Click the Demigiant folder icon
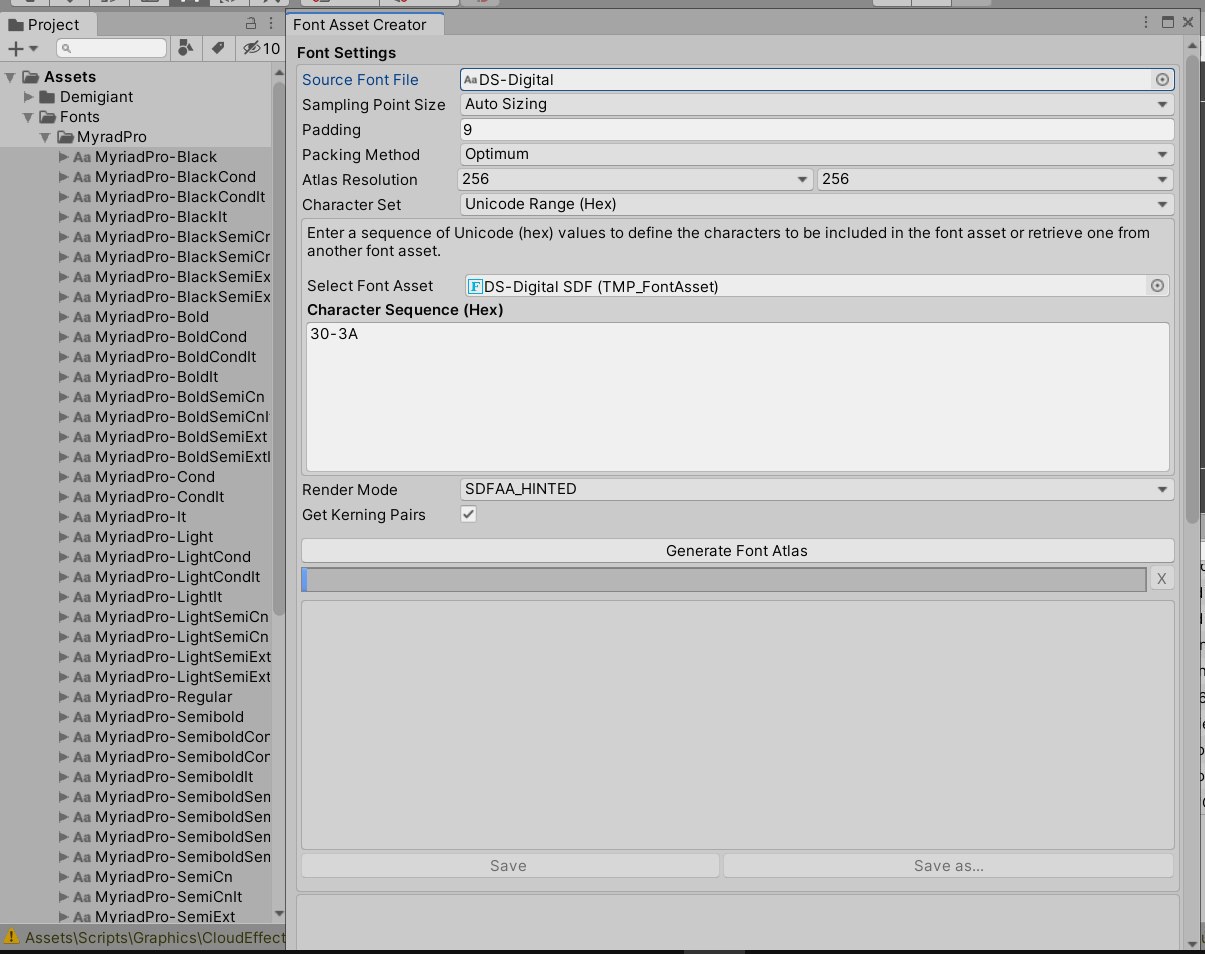Viewport: 1205px width, 954px height. click(x=47, y=97)
